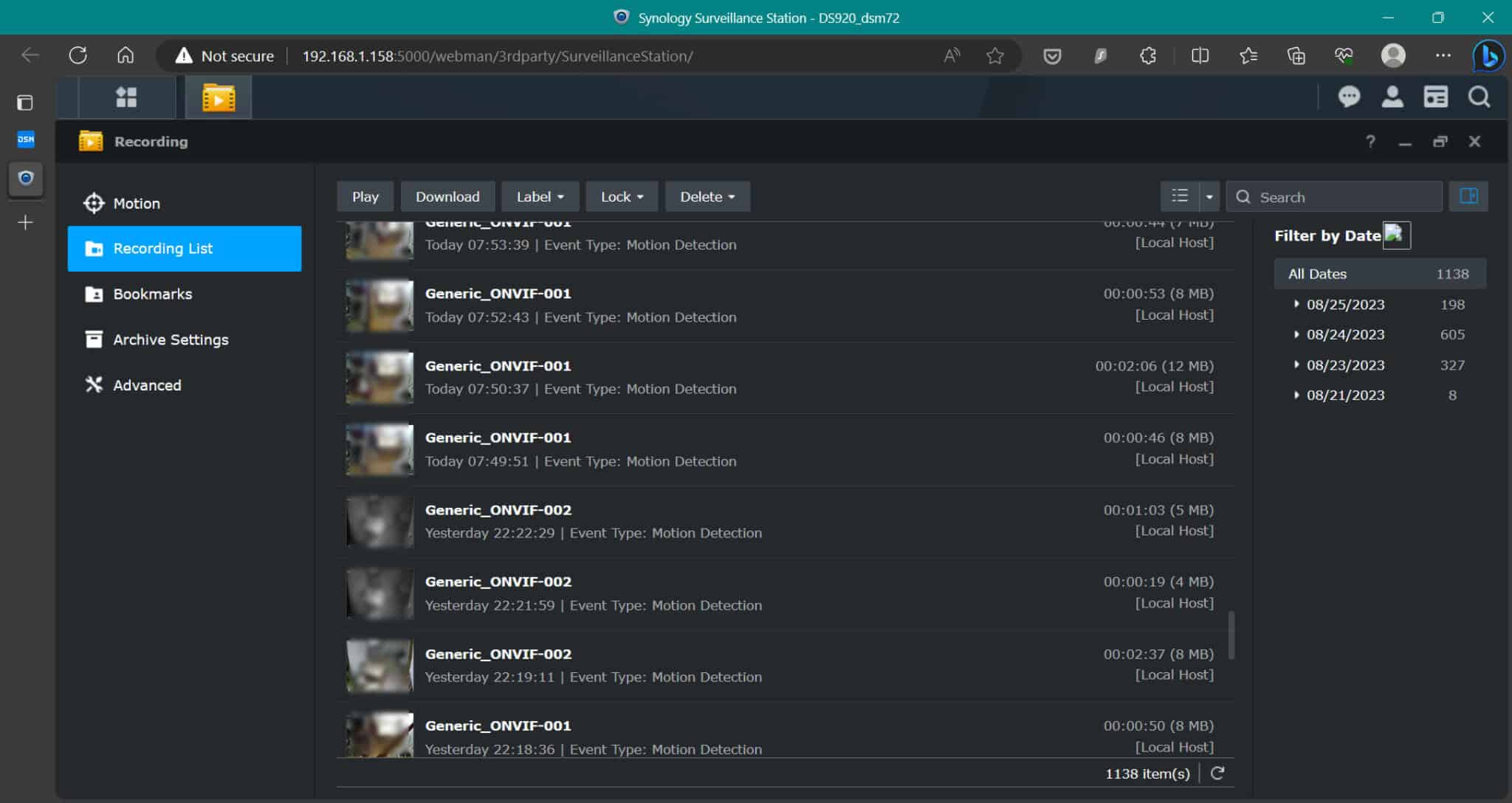
Task: Toggle the side panel display button
Action: (1468, 196)
